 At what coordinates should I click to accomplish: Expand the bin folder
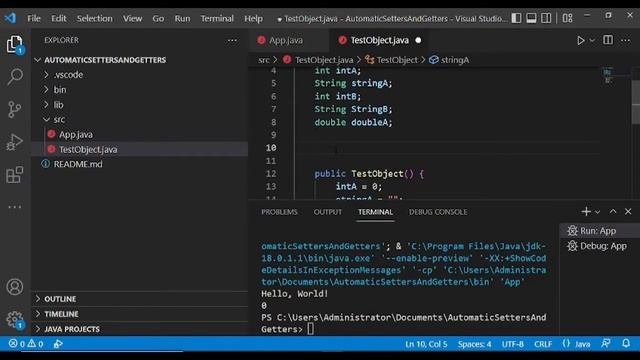point(140,90)
